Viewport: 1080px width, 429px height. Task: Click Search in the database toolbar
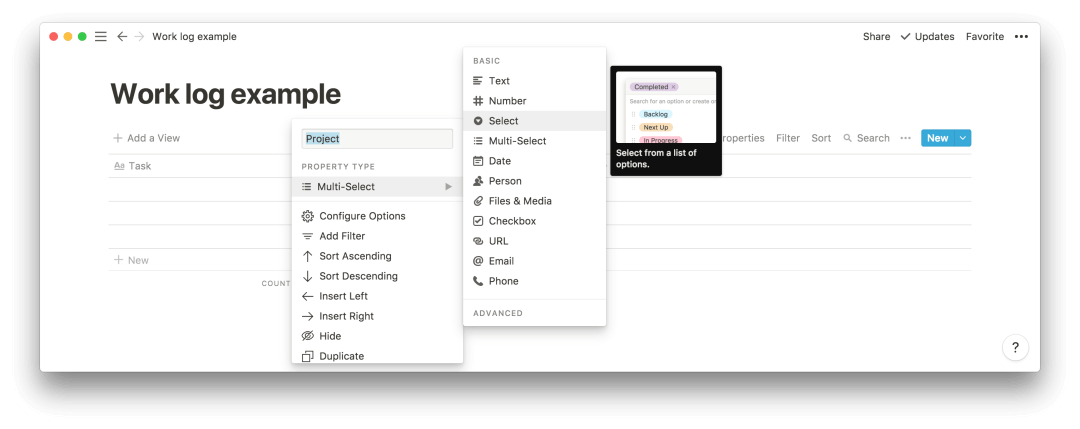click(x=866, y=138)
